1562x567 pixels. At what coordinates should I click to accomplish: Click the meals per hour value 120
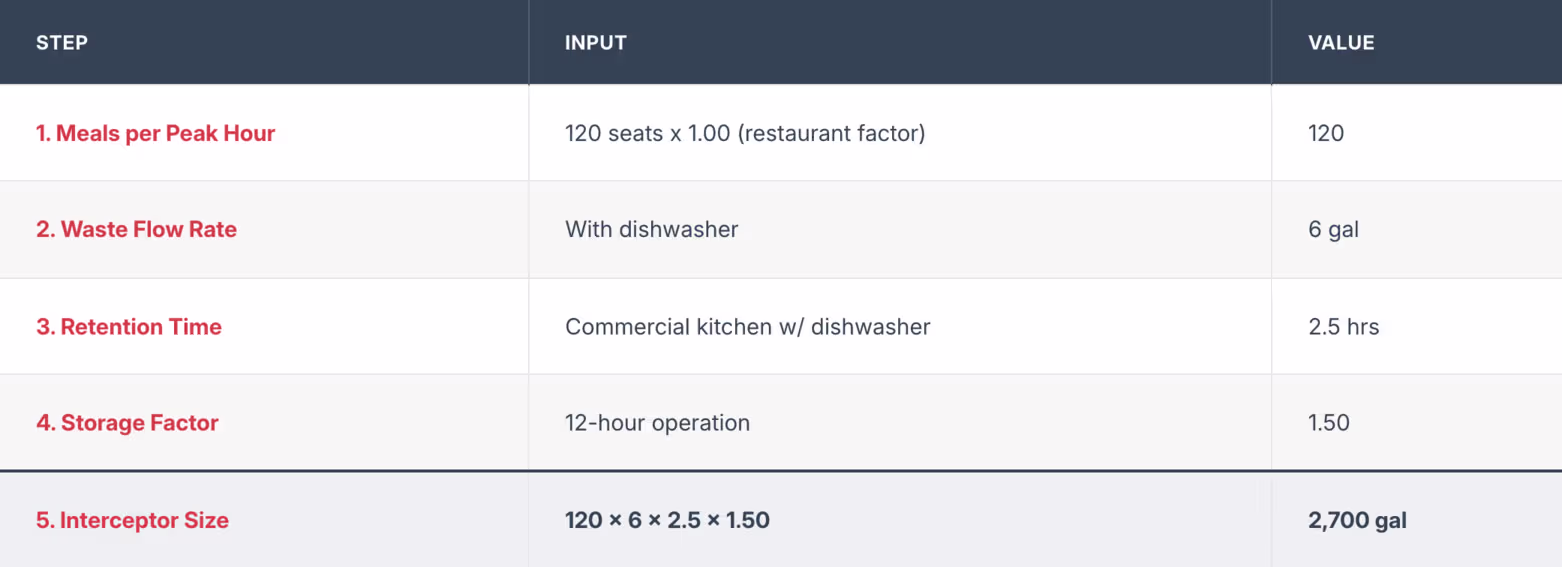[1326, 133]
